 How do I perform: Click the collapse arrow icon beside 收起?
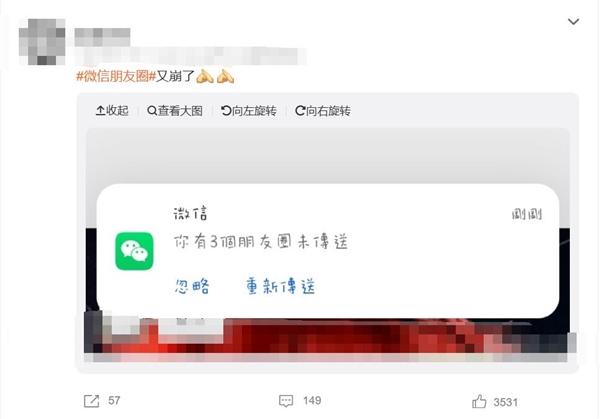[100, 111]
